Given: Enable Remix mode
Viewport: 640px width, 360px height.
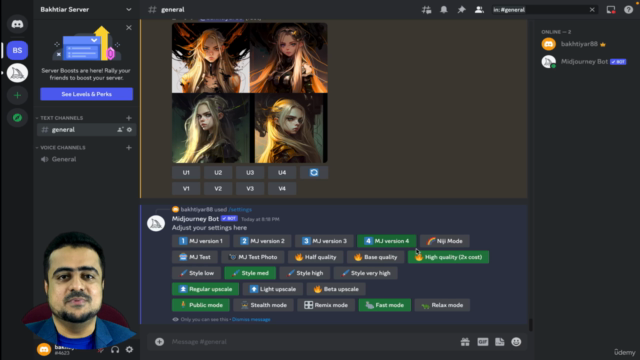Looking at the screenshot, I should 326,305.
